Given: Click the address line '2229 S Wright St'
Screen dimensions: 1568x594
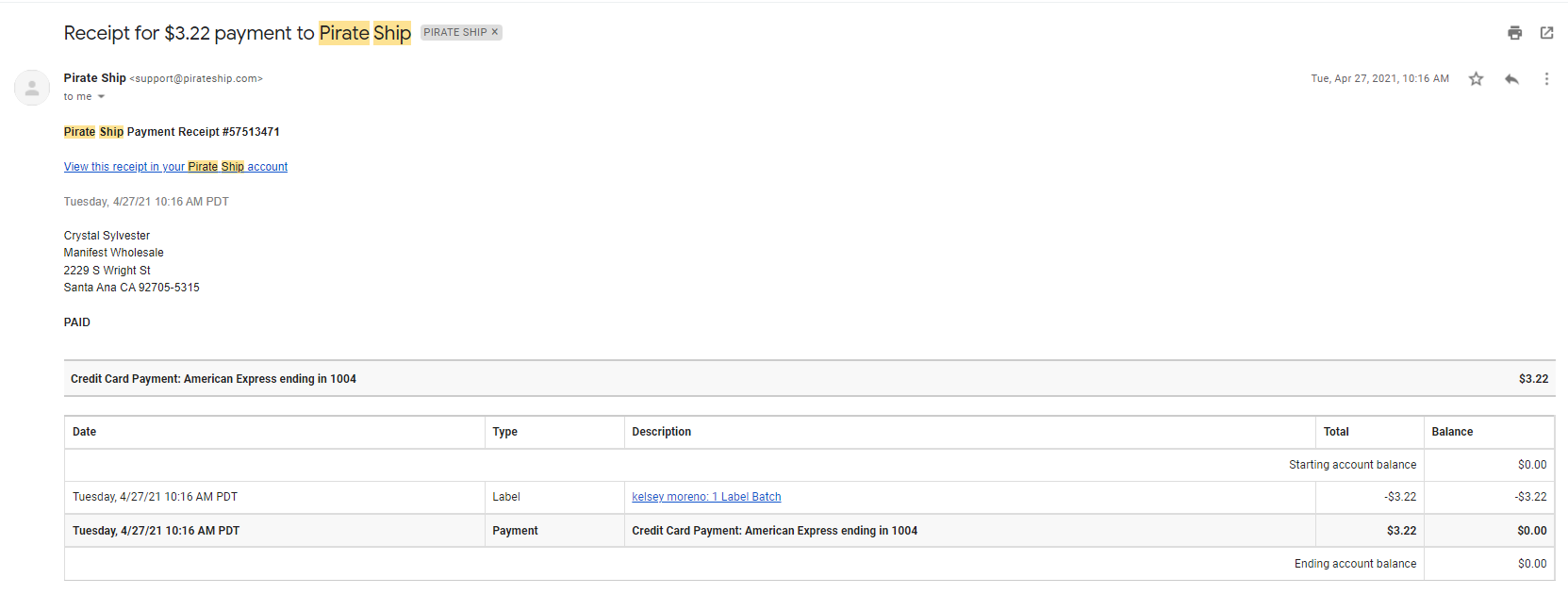Looking at the screenshot, I should [x=107, y=271].
